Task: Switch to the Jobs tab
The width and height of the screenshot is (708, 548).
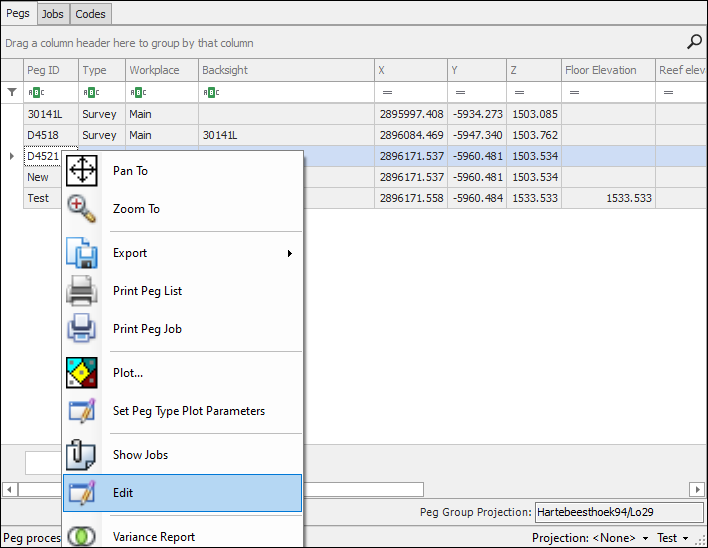Action: 52,14
